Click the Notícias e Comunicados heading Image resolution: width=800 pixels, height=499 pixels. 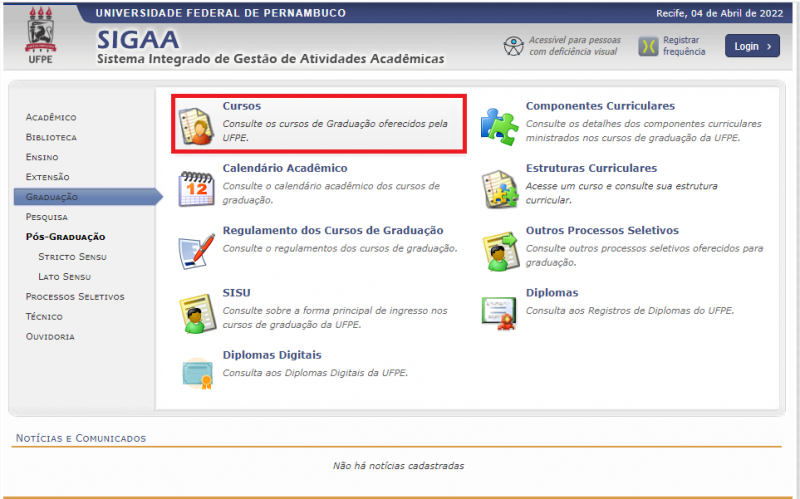[81, 438]
